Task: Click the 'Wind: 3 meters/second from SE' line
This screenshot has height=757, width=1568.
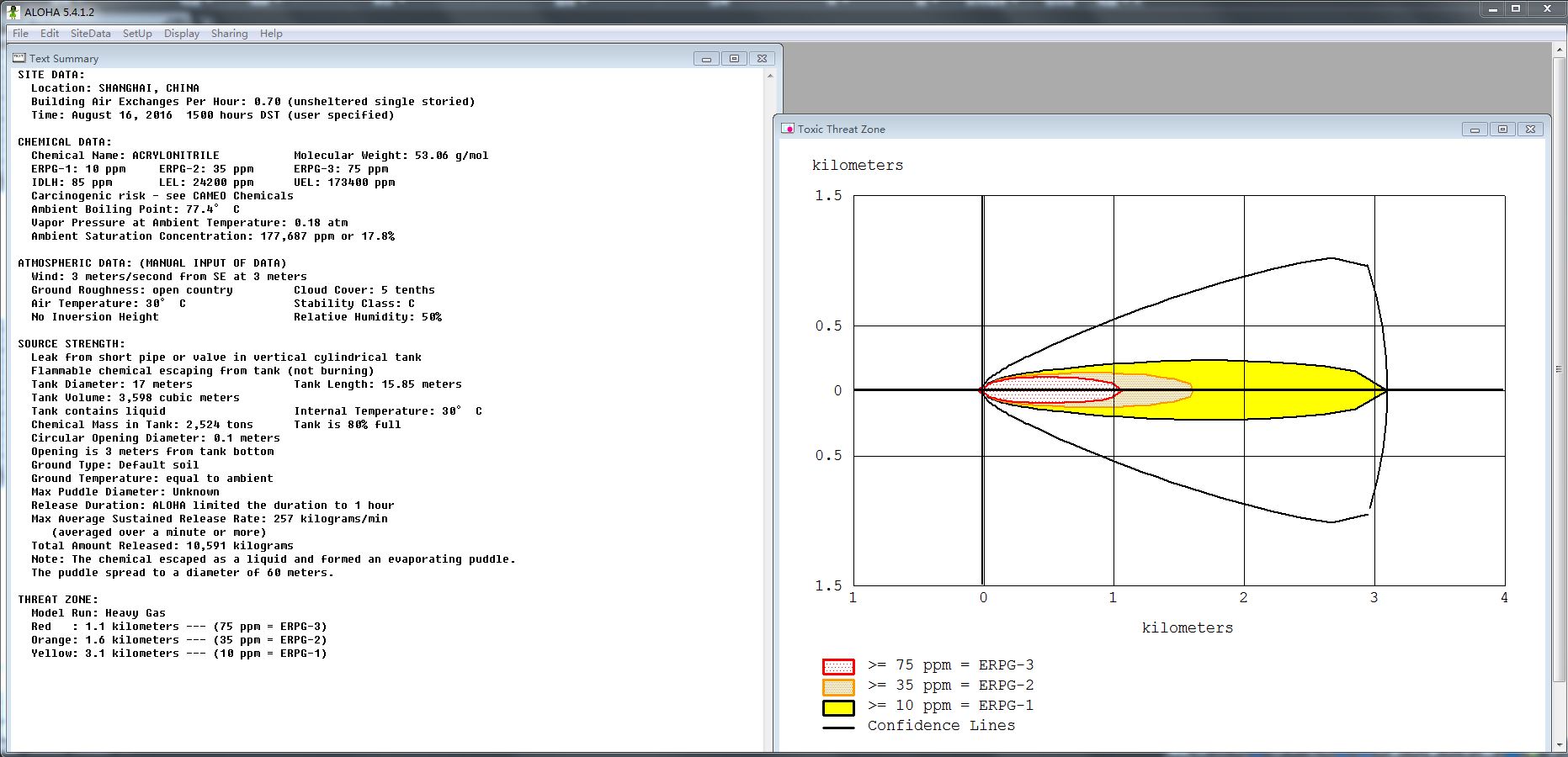Action: pyautogui.click(x=169, y=277)
